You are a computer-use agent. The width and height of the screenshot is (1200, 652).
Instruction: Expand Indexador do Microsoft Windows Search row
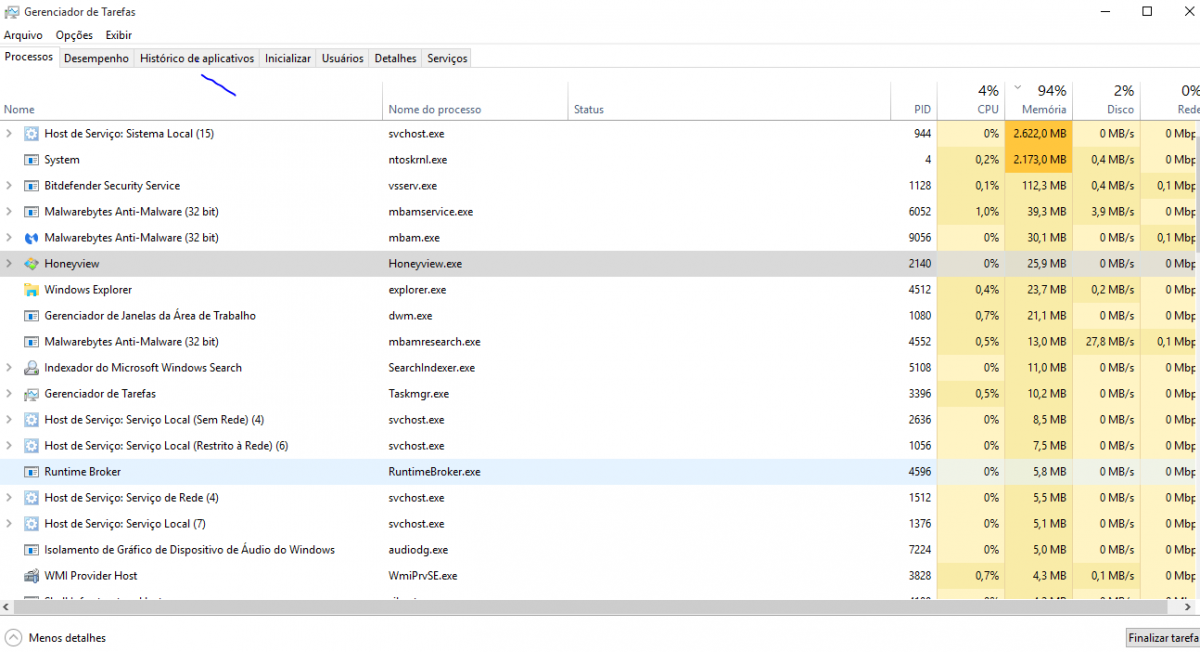pyautogui.click(x=9, y=368)
